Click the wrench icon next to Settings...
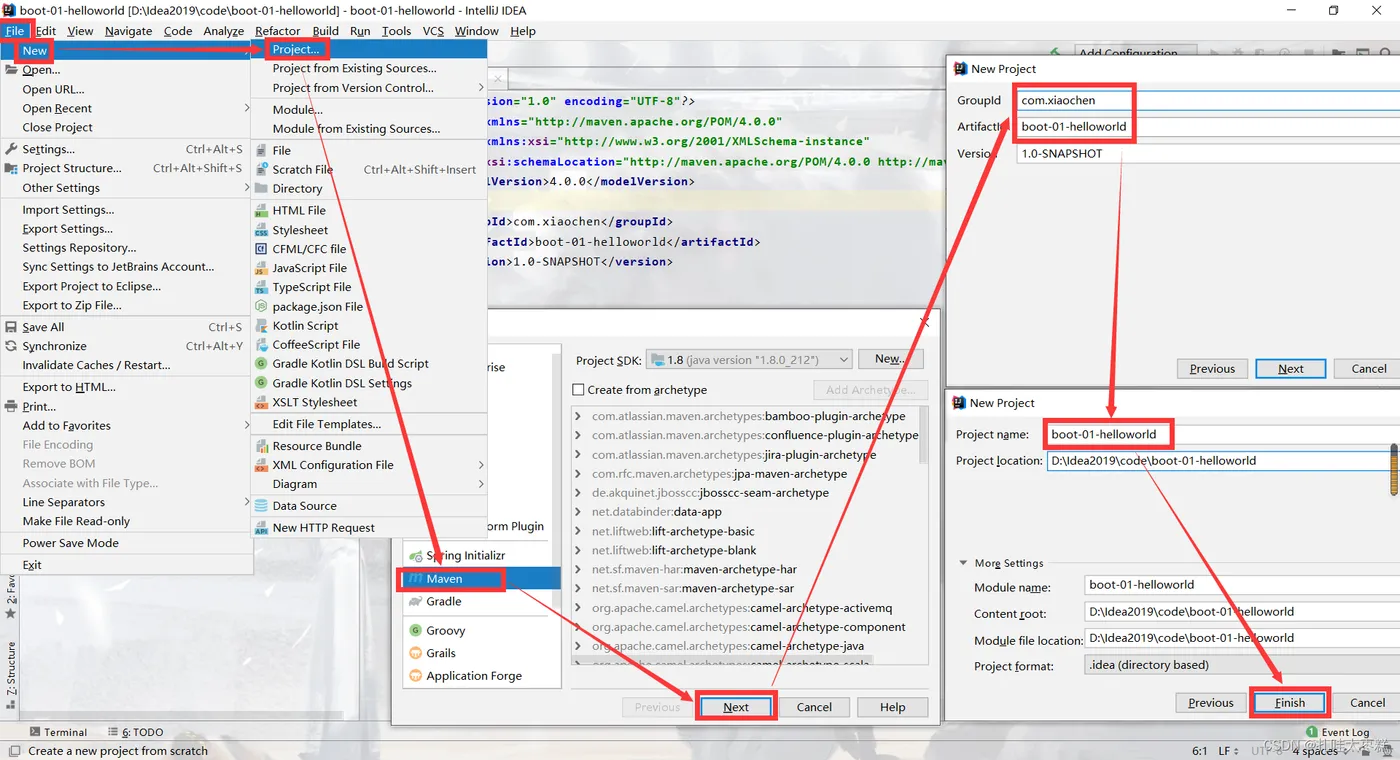The image size is (1400, 760). pos(12,149)
